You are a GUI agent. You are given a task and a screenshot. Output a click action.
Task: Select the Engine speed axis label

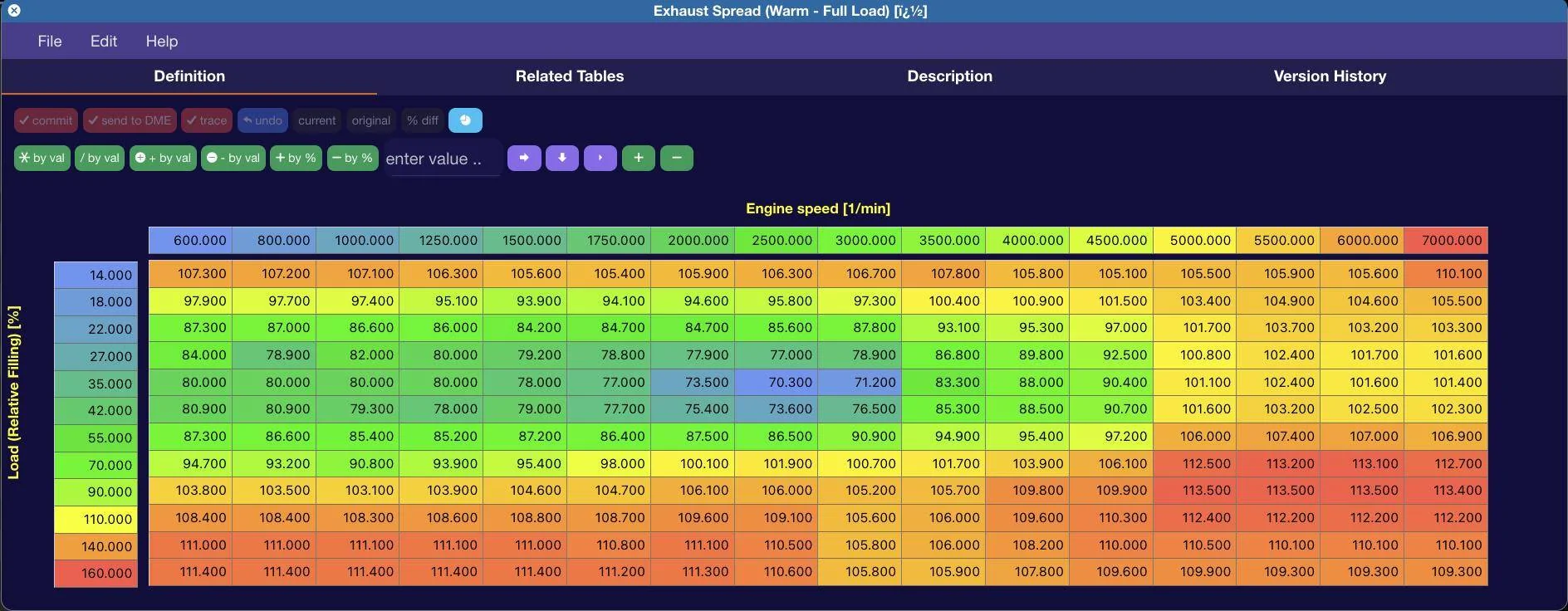tap(818, 208)
